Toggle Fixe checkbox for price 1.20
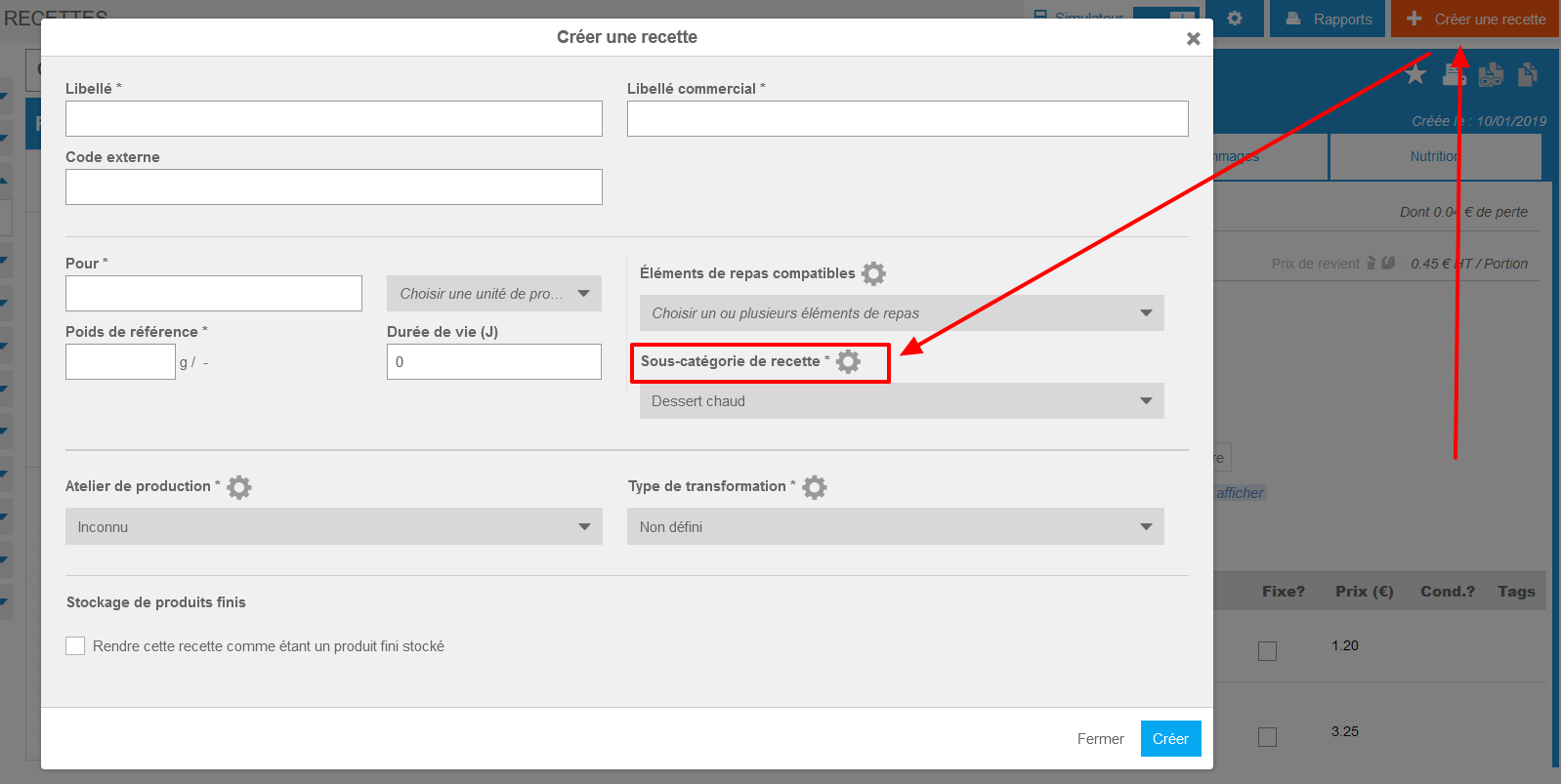1561x784 pixels. (1267, 651)
